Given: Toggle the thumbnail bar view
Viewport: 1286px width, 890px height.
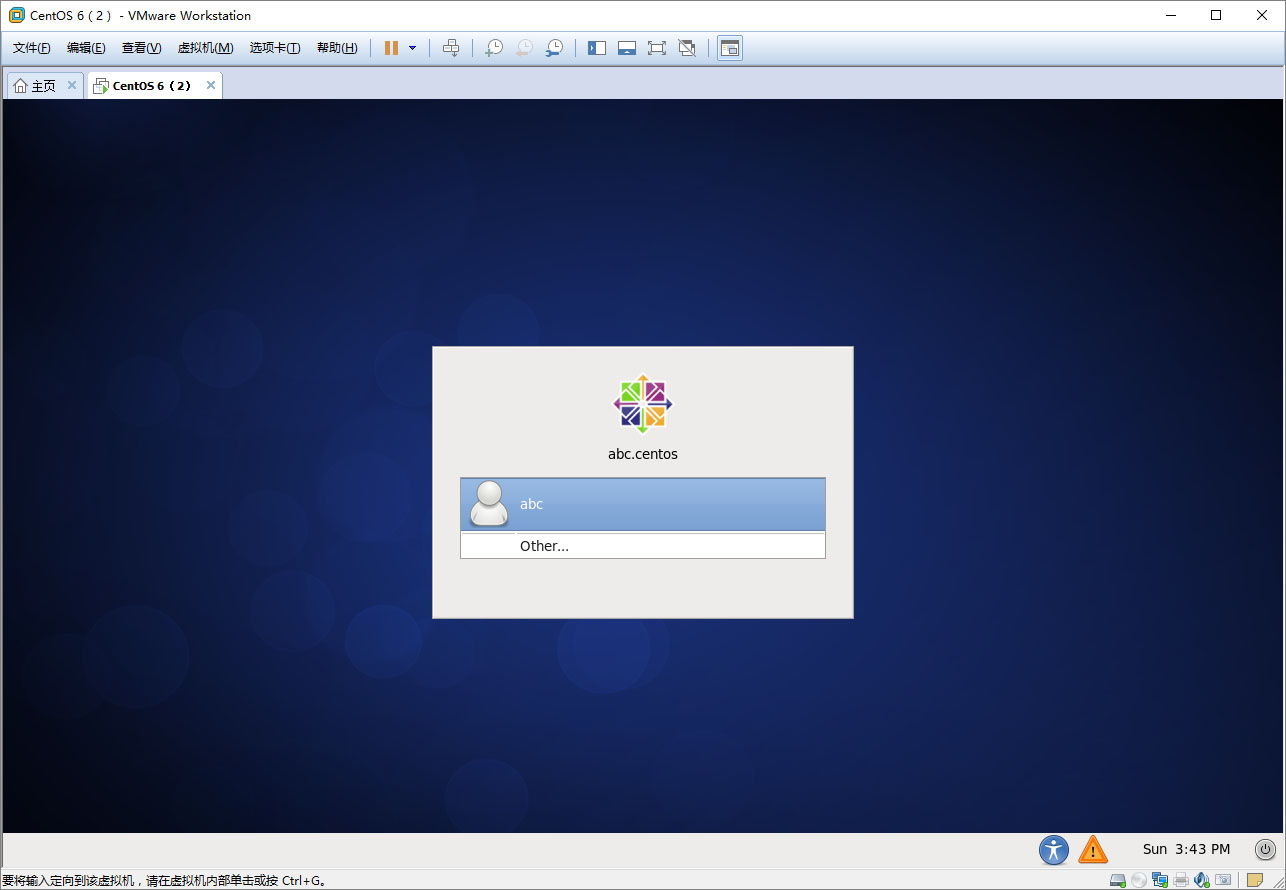Looking at the screenshot, I should [x=627, y=48].
